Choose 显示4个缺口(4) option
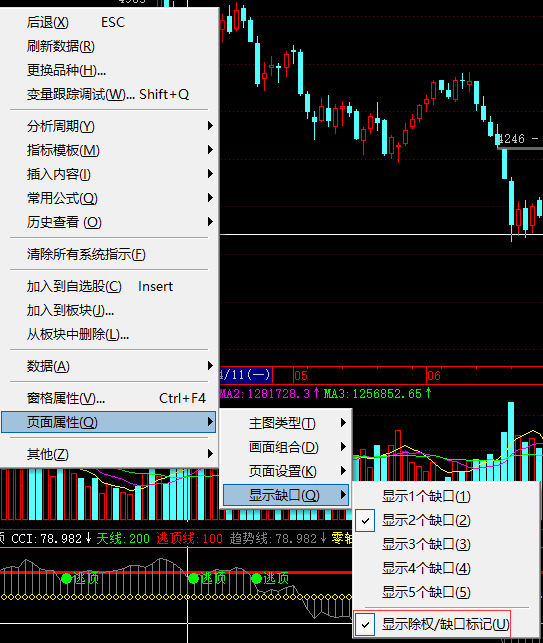The image size is (543, 643). (x=446, y=568)
